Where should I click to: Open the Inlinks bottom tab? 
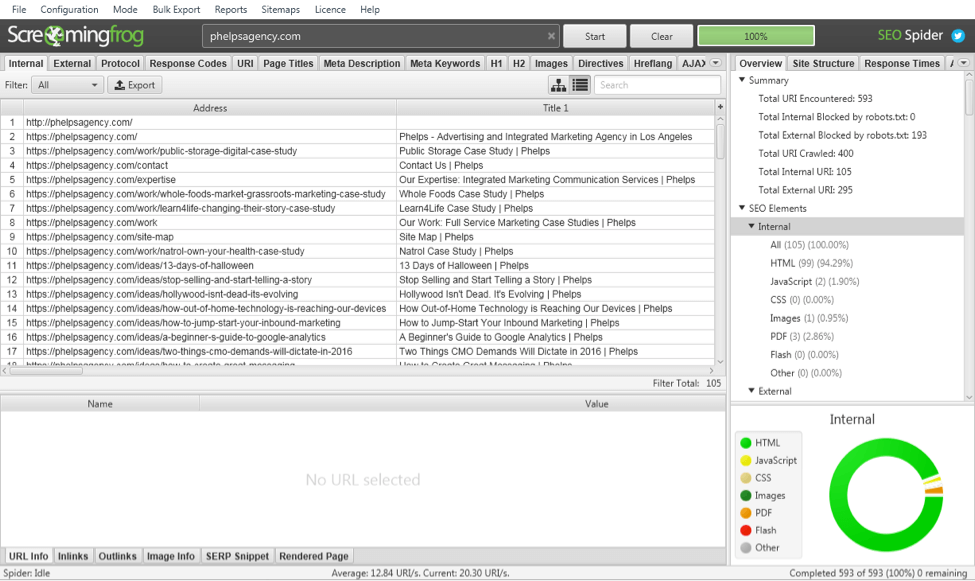(x=73, y=556)
